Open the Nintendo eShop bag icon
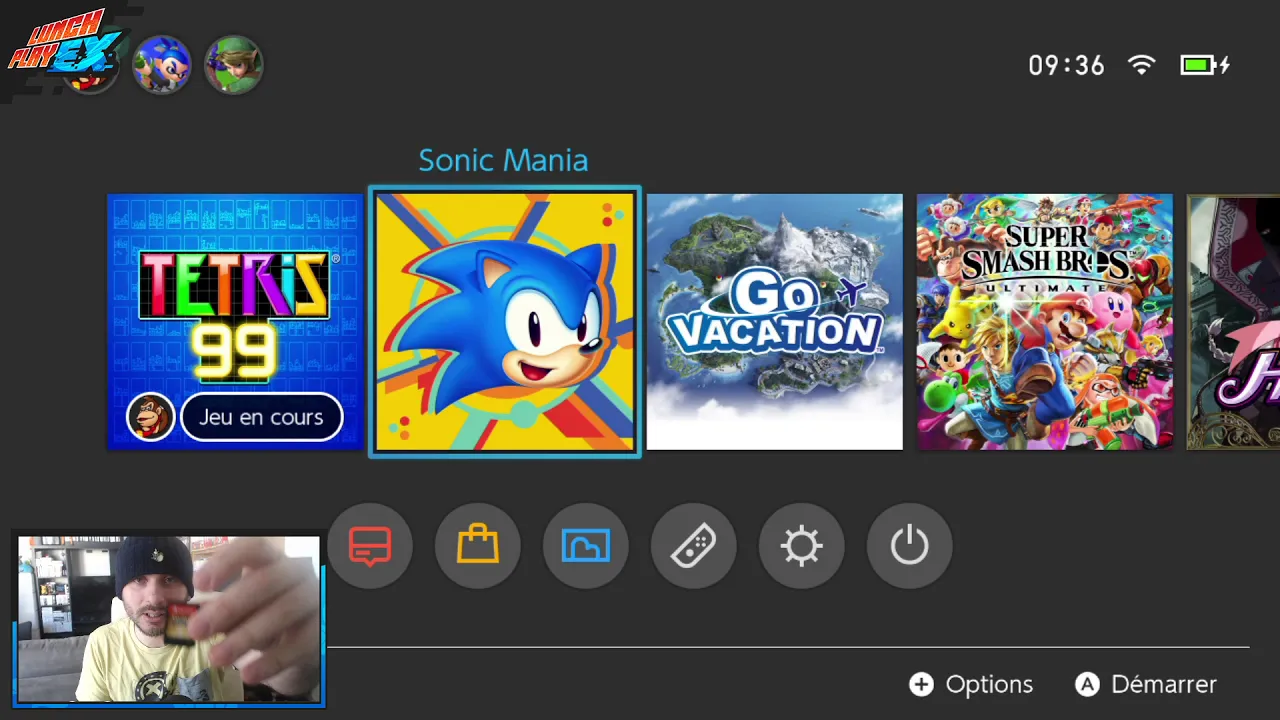Image resolution: width=1280 pixels, height=720 pixels. [x=478, y=546]
